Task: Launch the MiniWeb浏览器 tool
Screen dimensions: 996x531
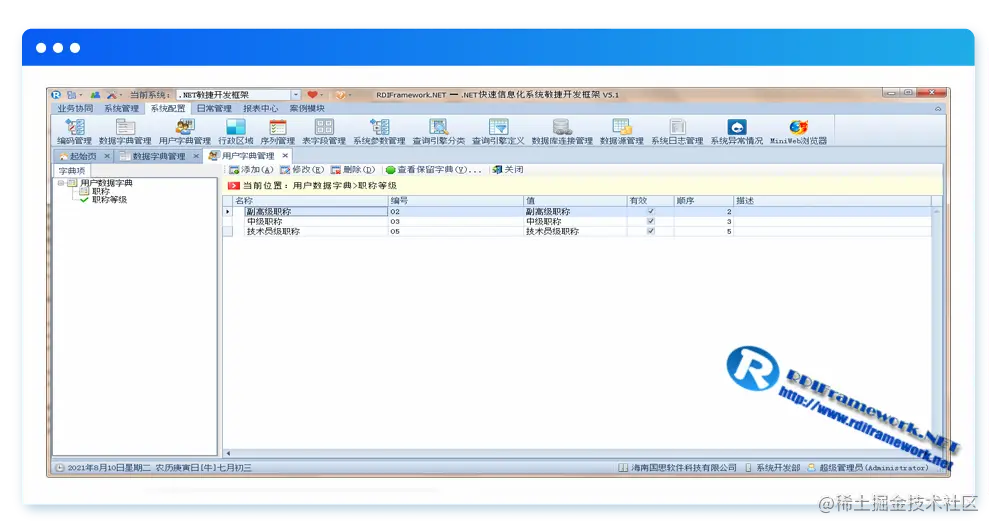Action: click(798, 131)
